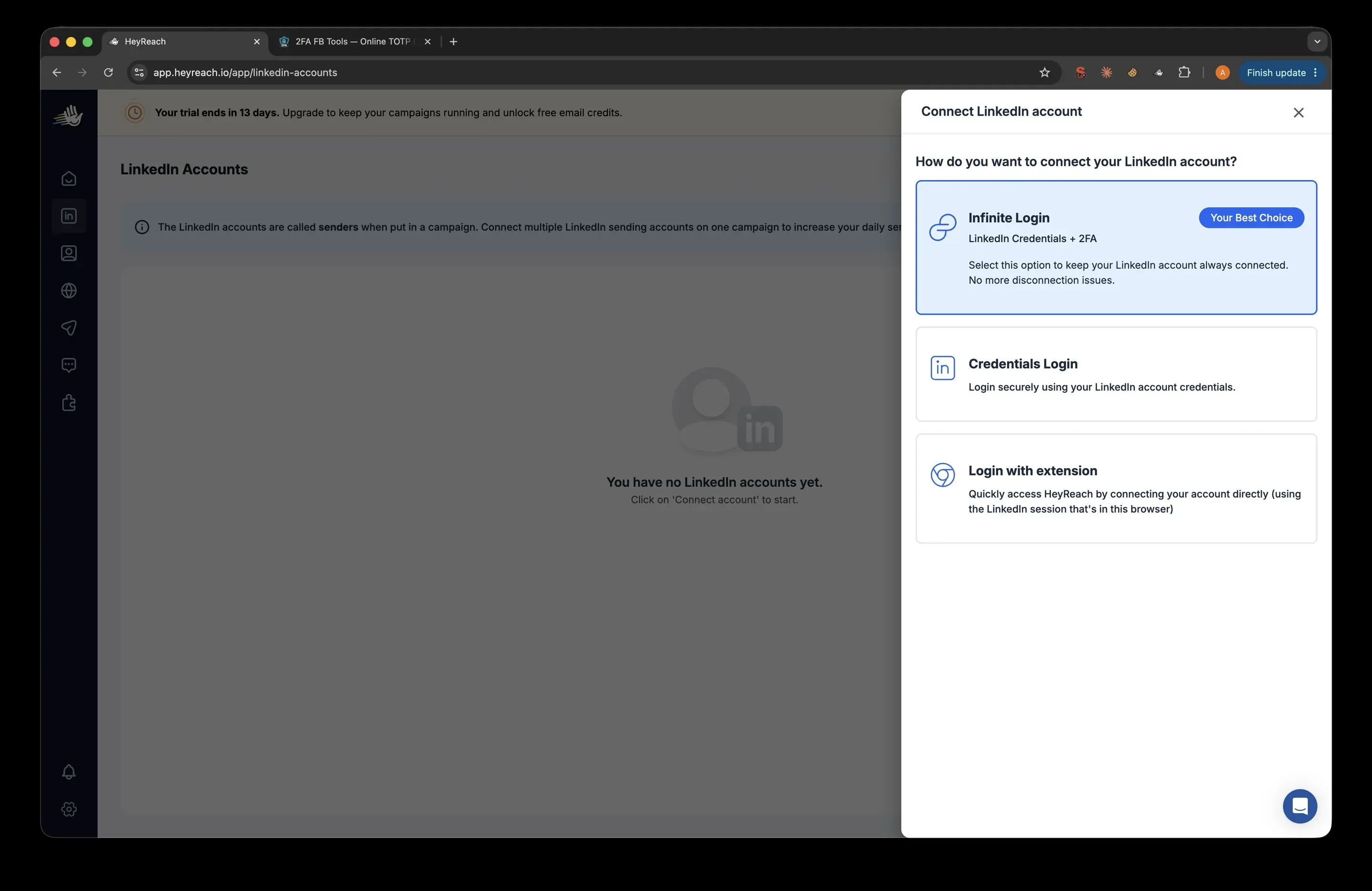Click the "LinkedIn Accounts" page heading

(184, 170)
